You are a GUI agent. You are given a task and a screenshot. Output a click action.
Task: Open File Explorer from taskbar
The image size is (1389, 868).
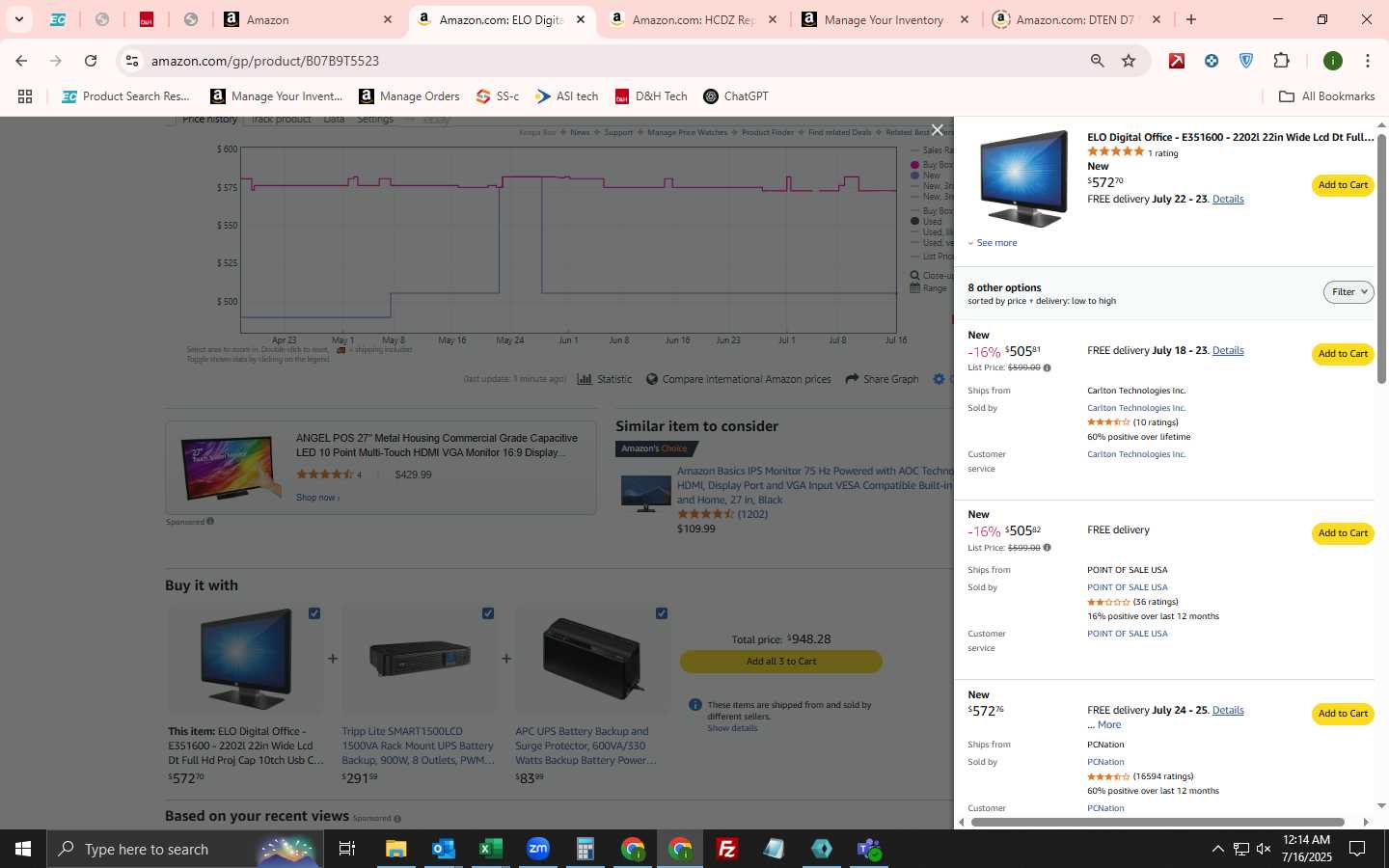(x=395, y=849)
